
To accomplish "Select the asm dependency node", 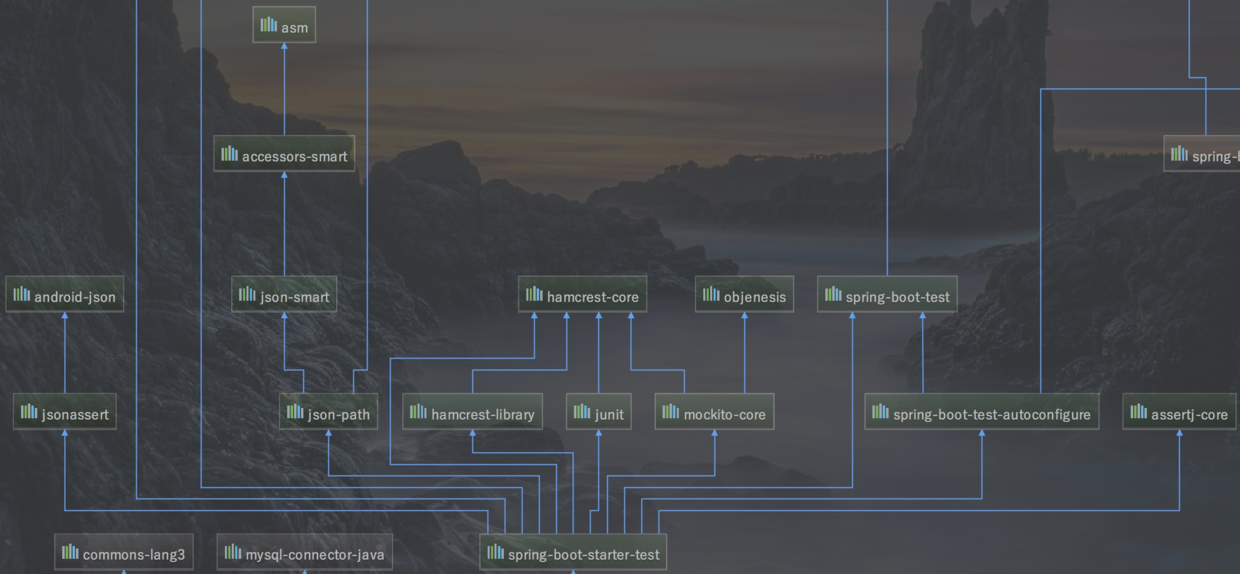I will (284, 26).
